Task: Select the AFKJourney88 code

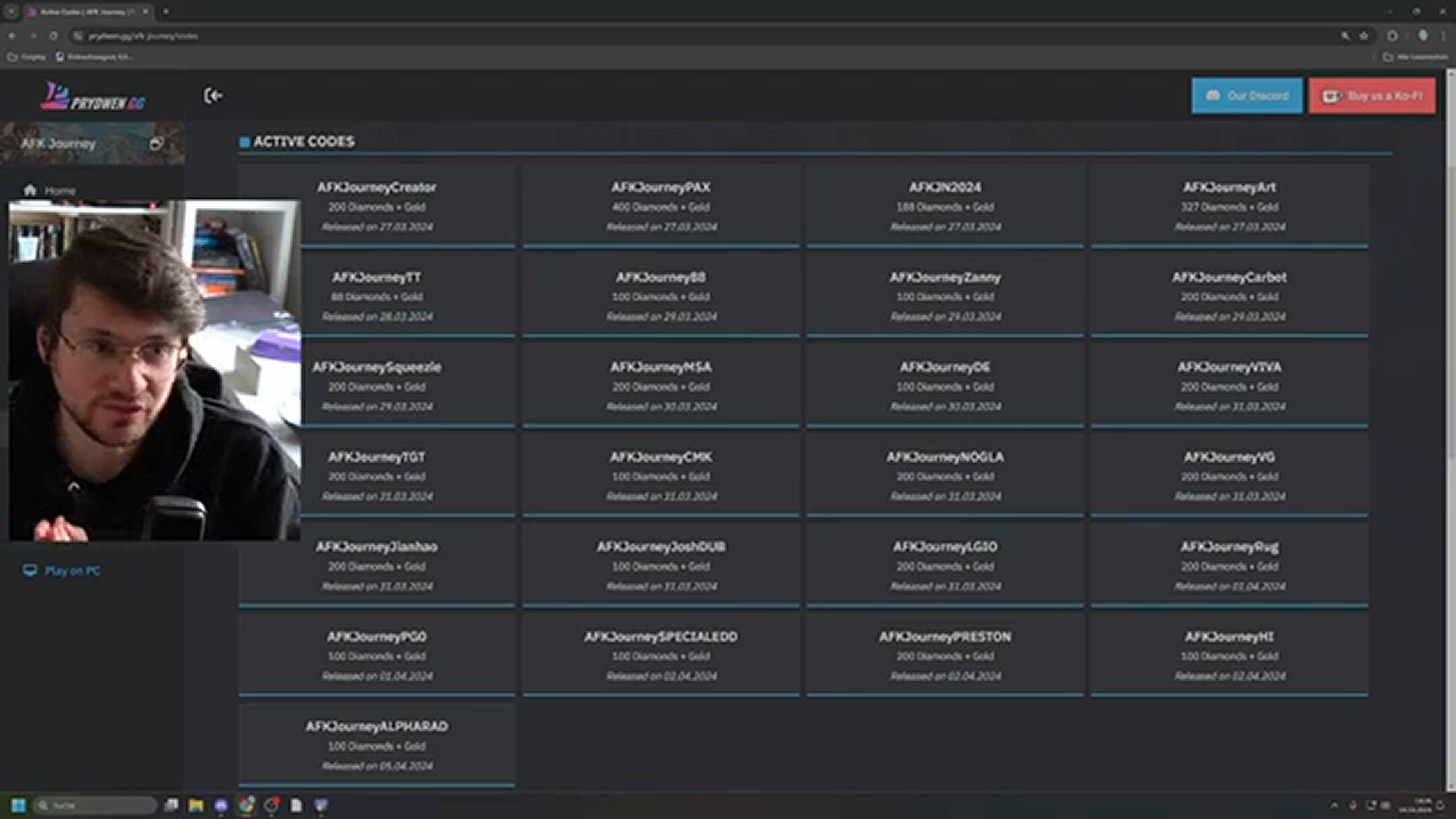Action: coord(661,296)
